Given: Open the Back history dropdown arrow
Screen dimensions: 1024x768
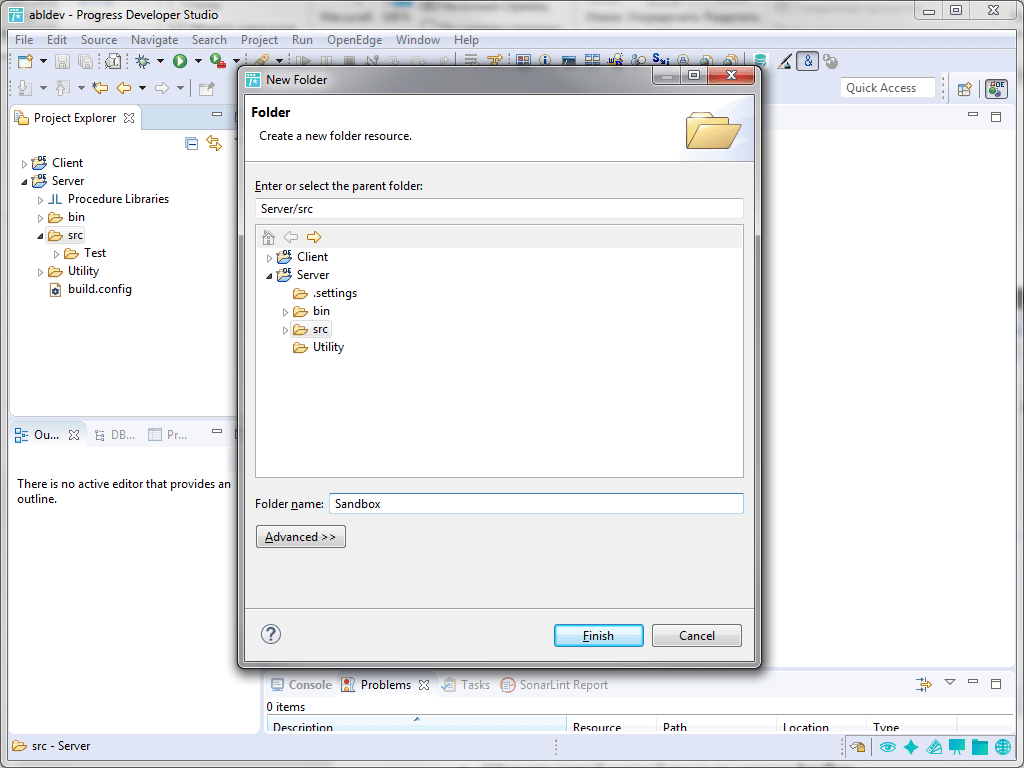Looking at the screenshot, I should pos(142,88).
